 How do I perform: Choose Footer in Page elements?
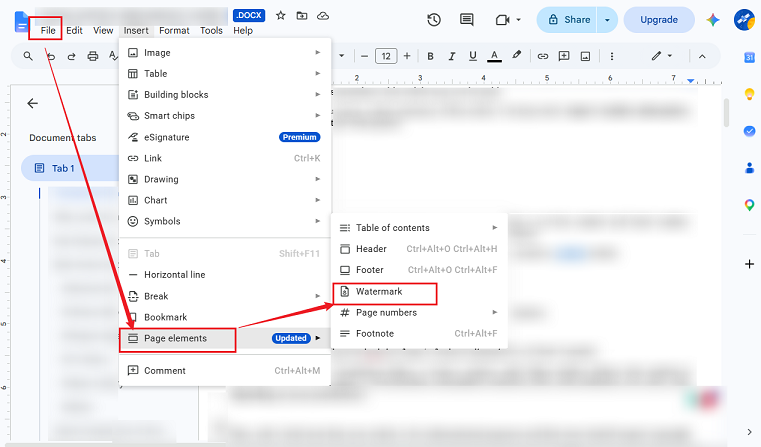[419, 270]
